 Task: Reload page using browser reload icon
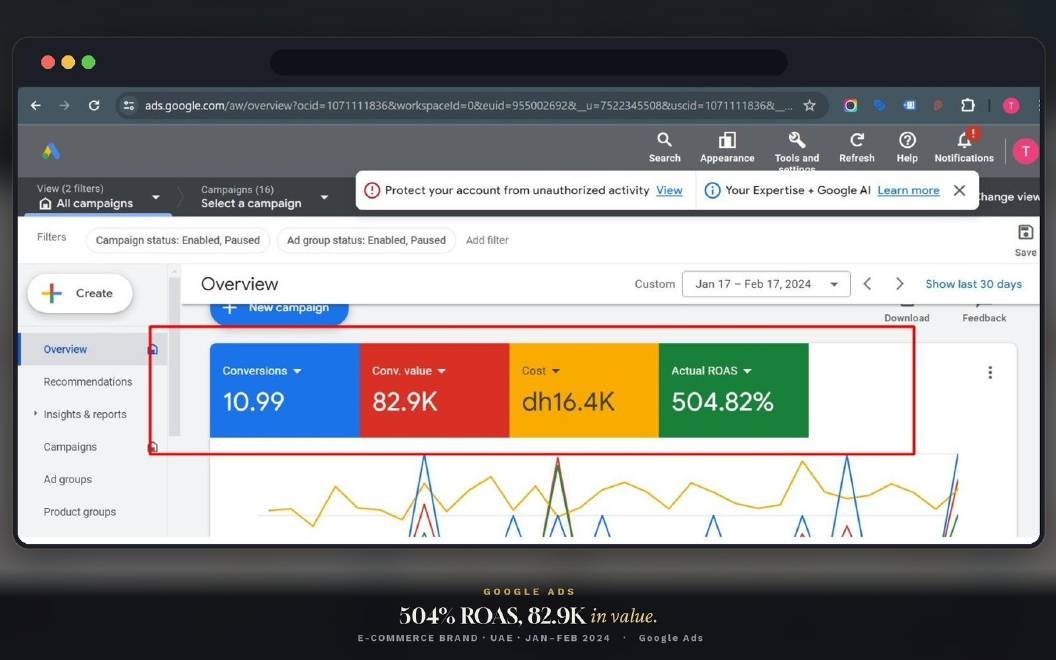(x=94, y=105)
